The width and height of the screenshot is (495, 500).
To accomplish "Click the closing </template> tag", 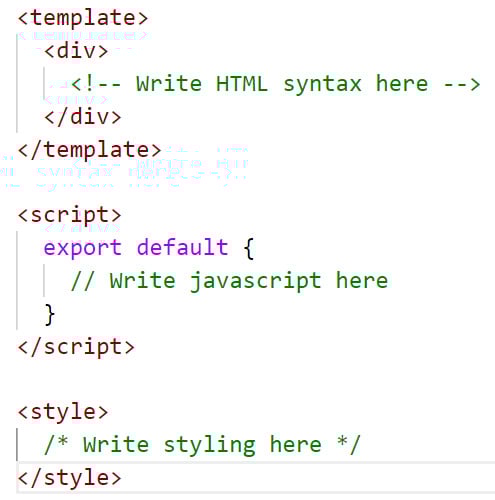I will coord(89,150).
